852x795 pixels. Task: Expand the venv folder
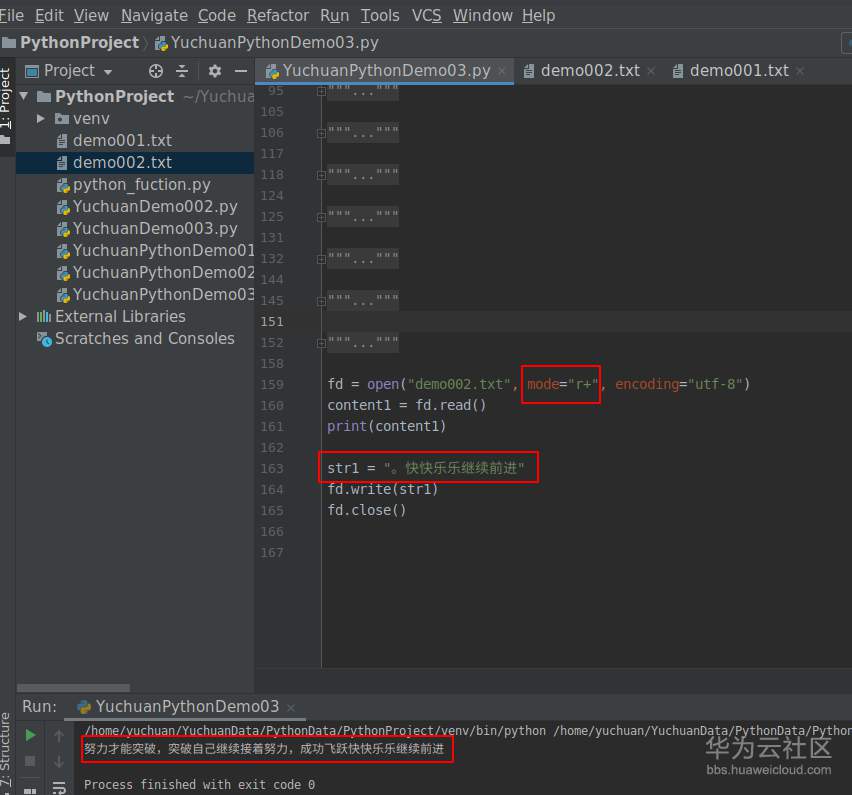[40, 118]
